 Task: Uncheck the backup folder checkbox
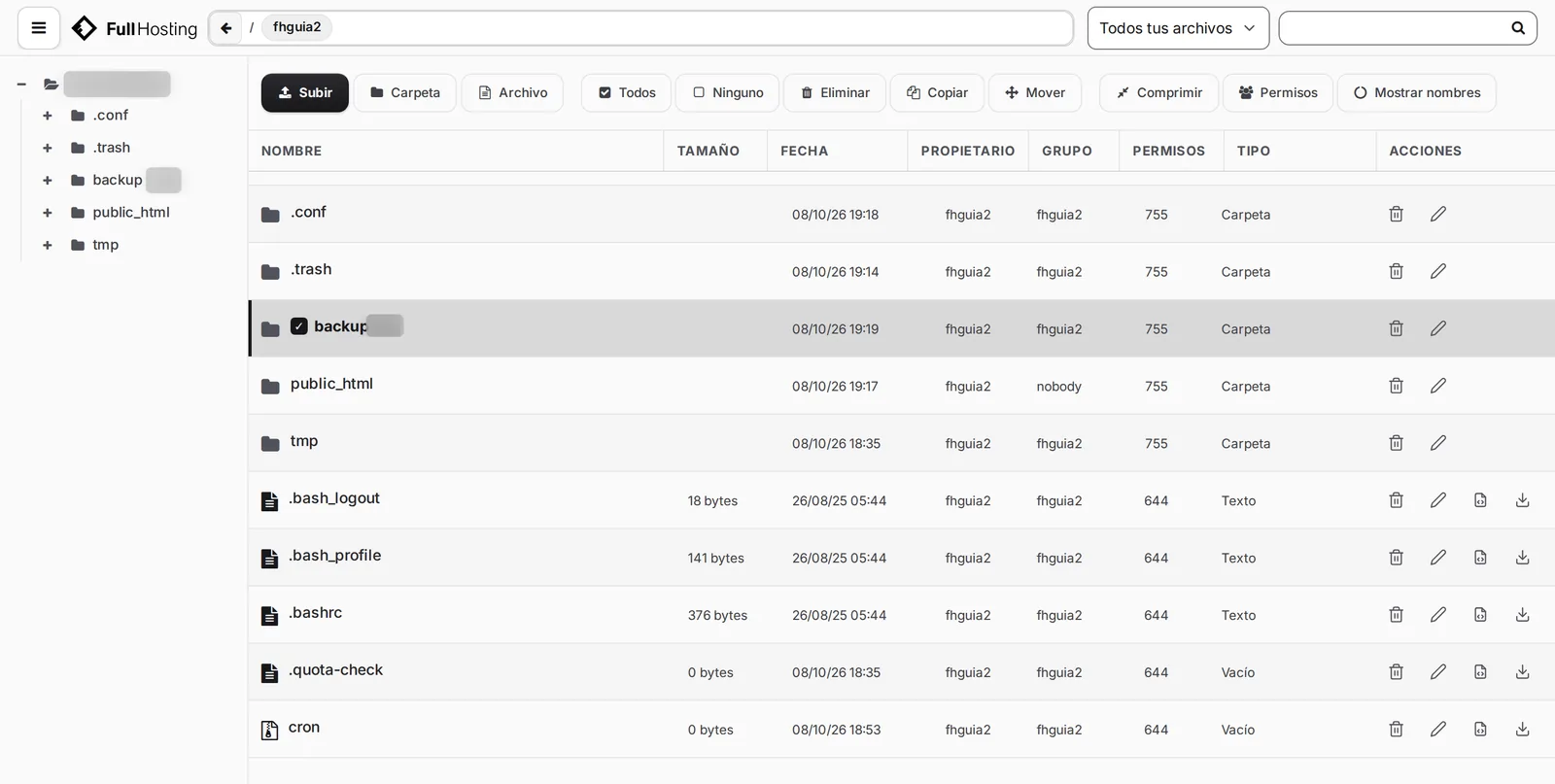pyautogui.click(x=299, y=326)
